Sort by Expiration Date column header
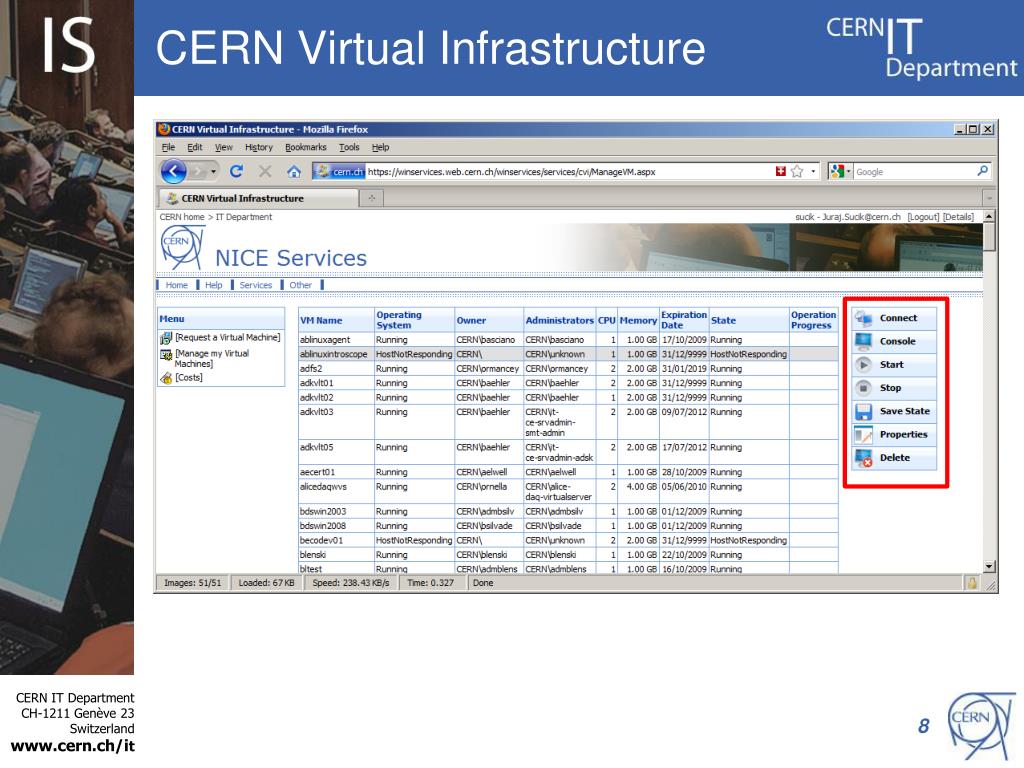This screenshot has width=1024, height=768. (684, 320)
